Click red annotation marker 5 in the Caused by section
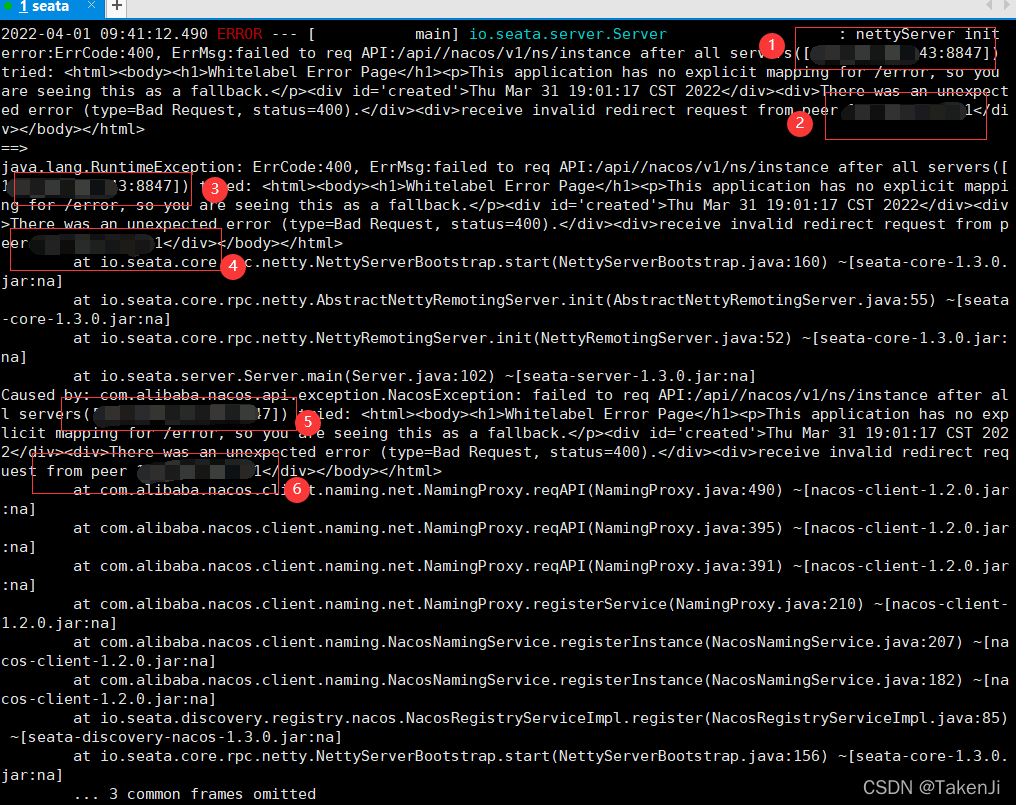 pos(306,423)
